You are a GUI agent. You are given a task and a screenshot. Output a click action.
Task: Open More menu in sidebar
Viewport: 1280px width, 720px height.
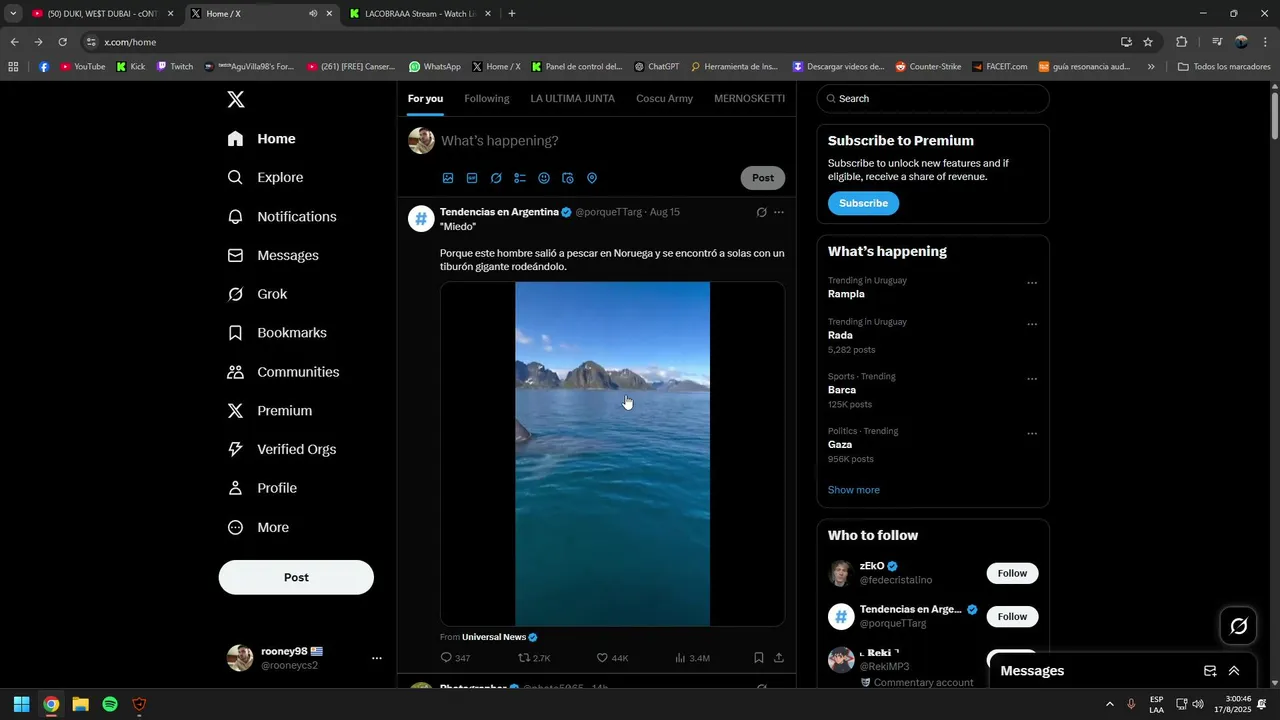pyautogui.click(x=258, y=527)
